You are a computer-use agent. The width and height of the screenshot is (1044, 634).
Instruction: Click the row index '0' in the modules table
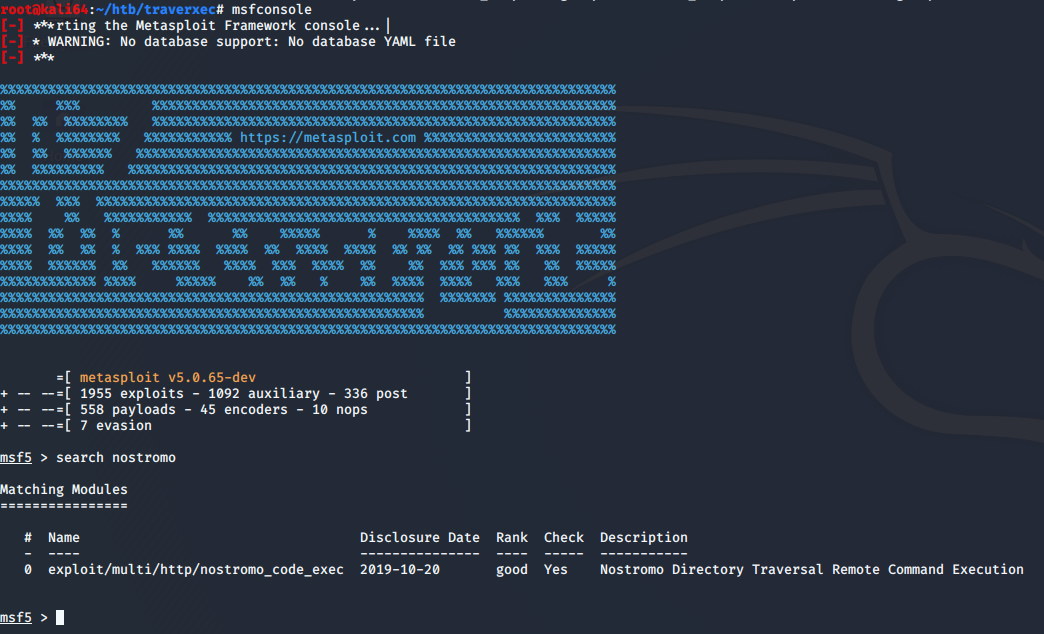click(28, 570)
